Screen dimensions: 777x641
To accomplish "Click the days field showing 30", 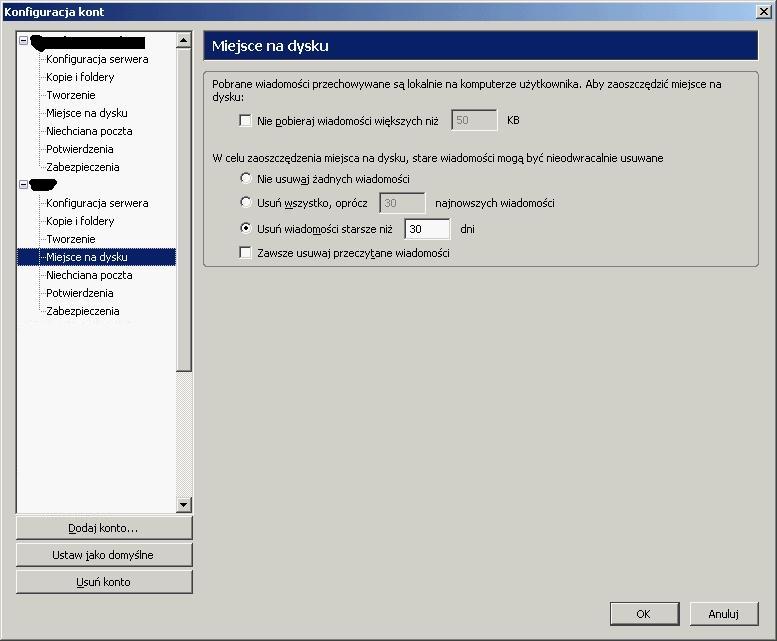I will (x=427, y=229).
